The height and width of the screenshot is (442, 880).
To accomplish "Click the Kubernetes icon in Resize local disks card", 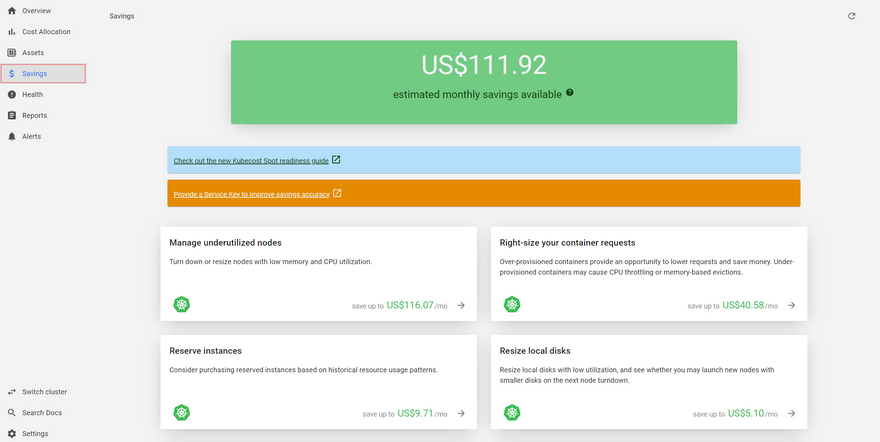I will pos(512,412).
